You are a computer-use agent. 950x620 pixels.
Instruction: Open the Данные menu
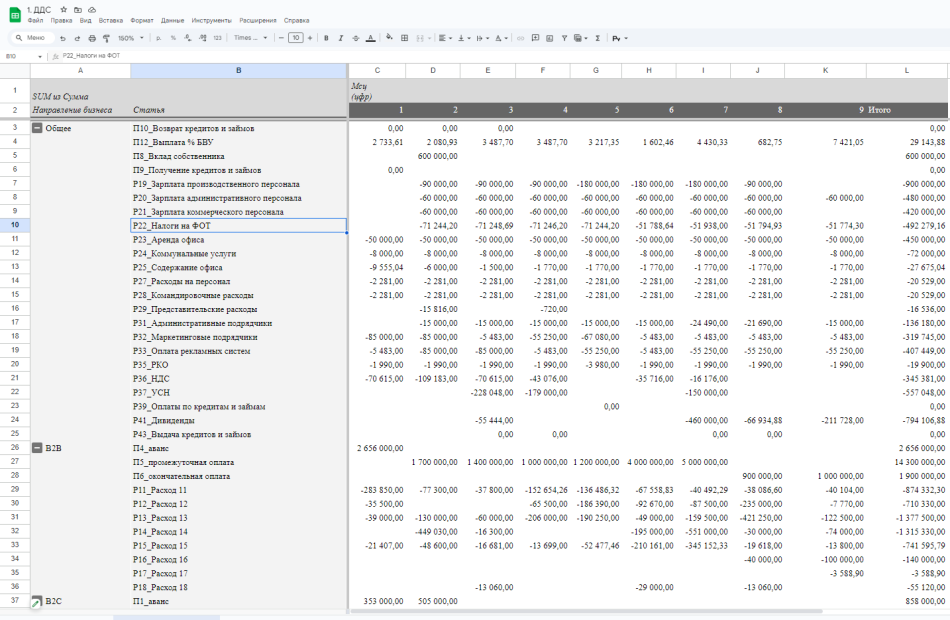point(172,20)
